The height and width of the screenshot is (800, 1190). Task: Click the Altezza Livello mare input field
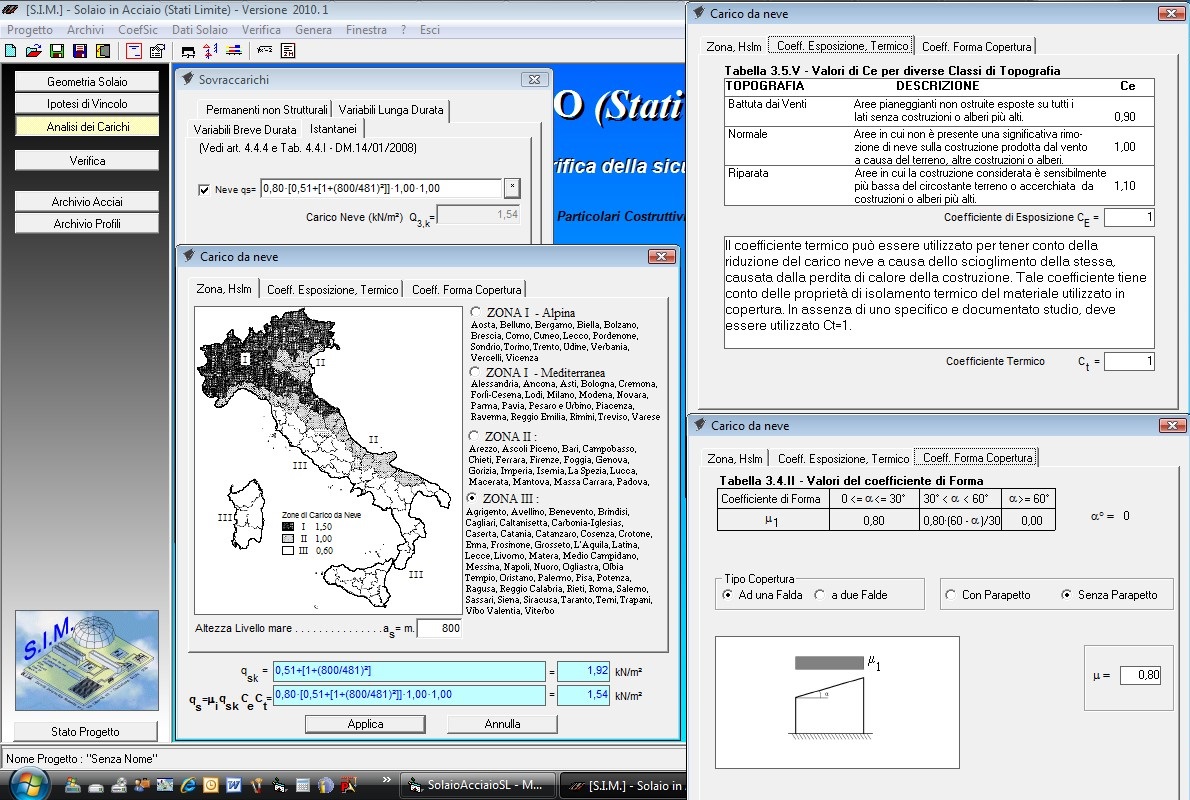pyautogui.click(x=440, y=628)
